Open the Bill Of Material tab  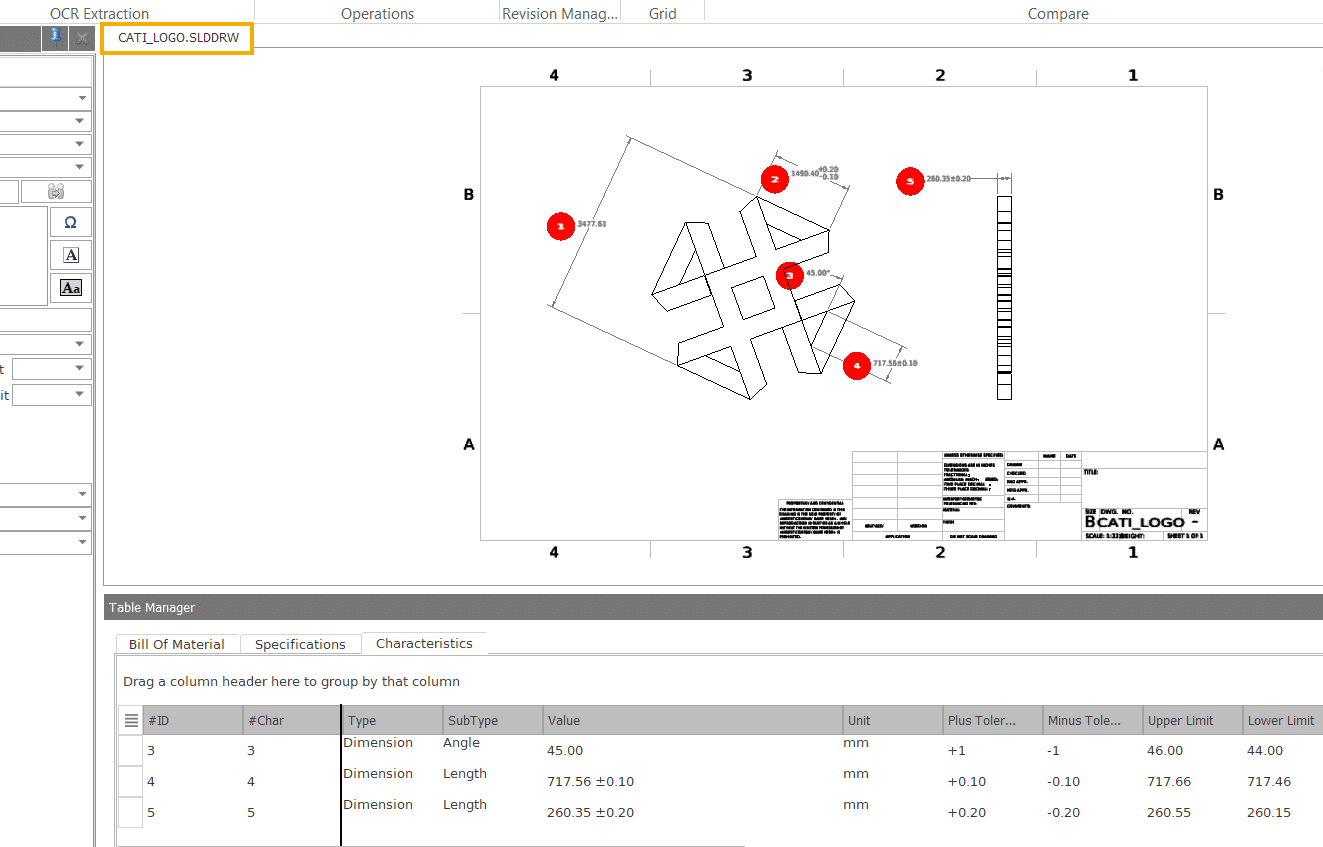[177, 644]
